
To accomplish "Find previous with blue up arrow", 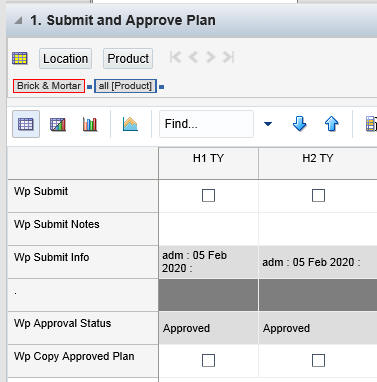I will pyautogui.click(x=331, y=124).
